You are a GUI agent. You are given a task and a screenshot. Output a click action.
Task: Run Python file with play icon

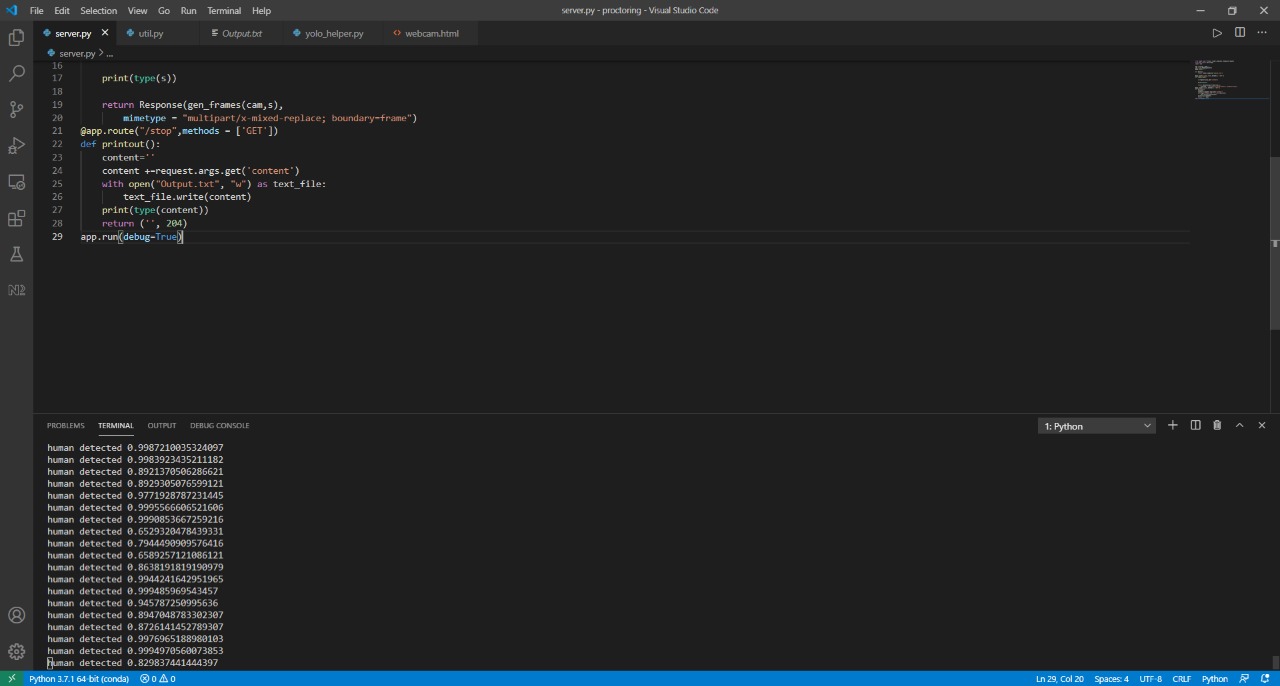1217,33
